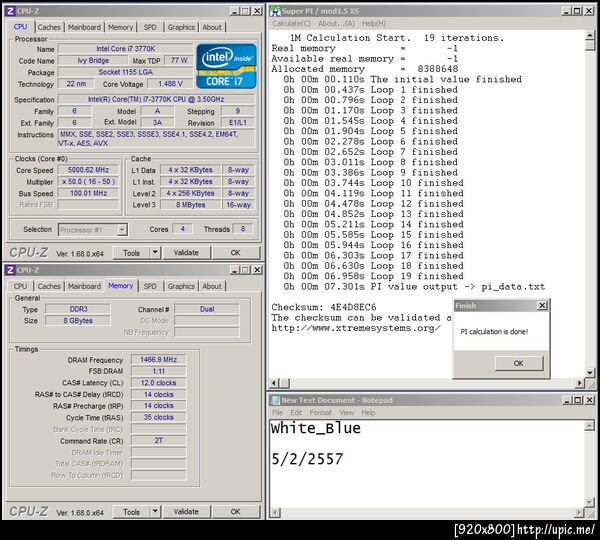Click Super PI vertical scrollbar down arrow
Viewport: 600px width, 540px height.
point(590,372)
